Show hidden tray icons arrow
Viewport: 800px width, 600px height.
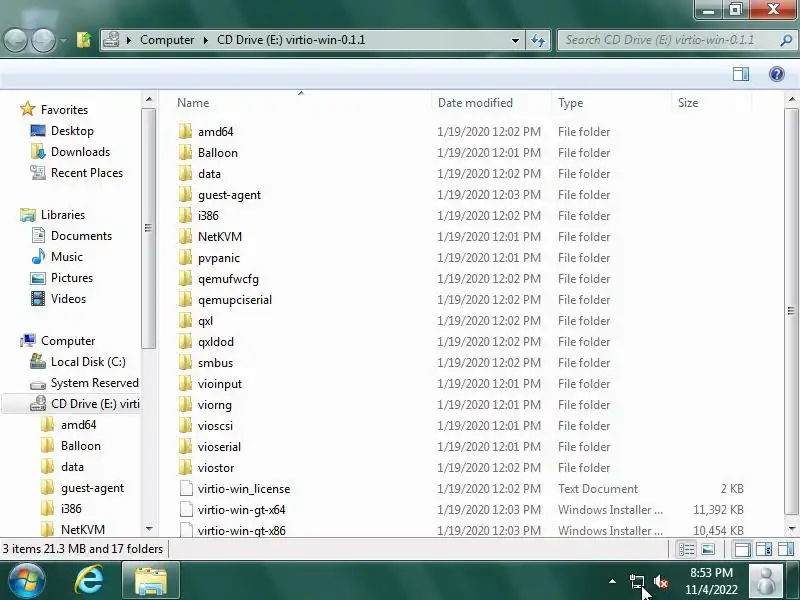(x=612, y=581)
